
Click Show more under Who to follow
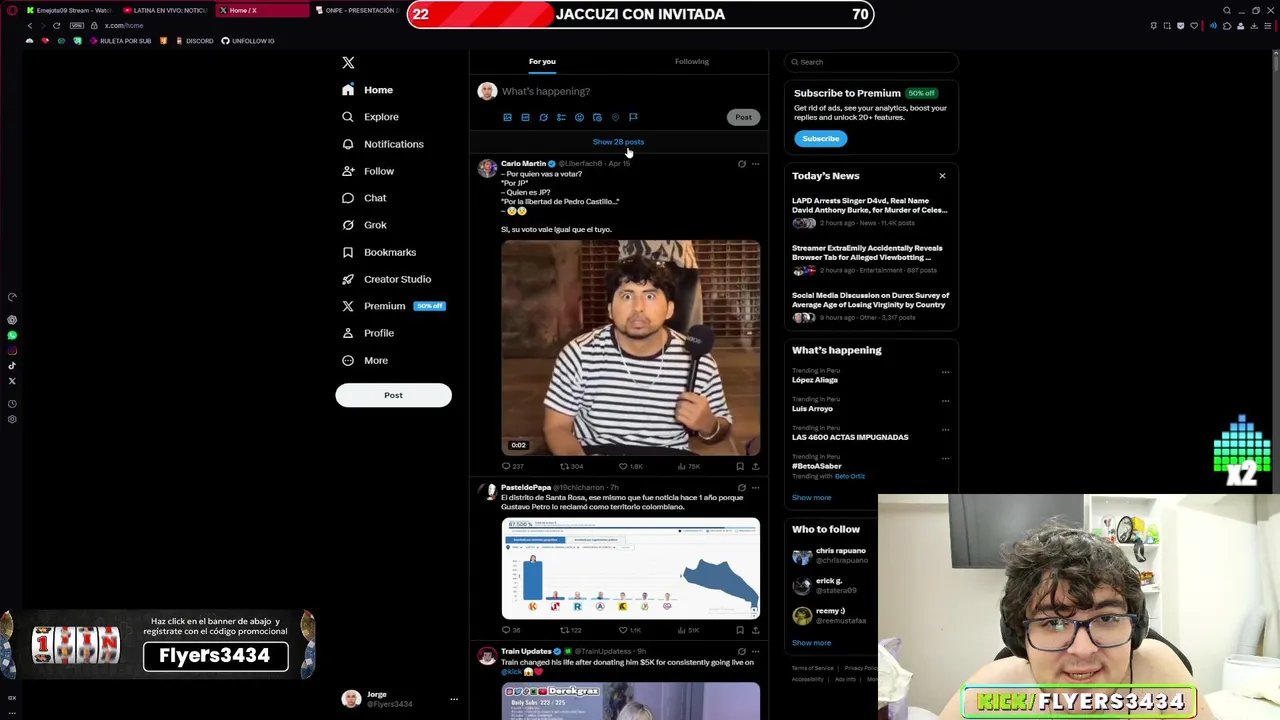(811, 643)
